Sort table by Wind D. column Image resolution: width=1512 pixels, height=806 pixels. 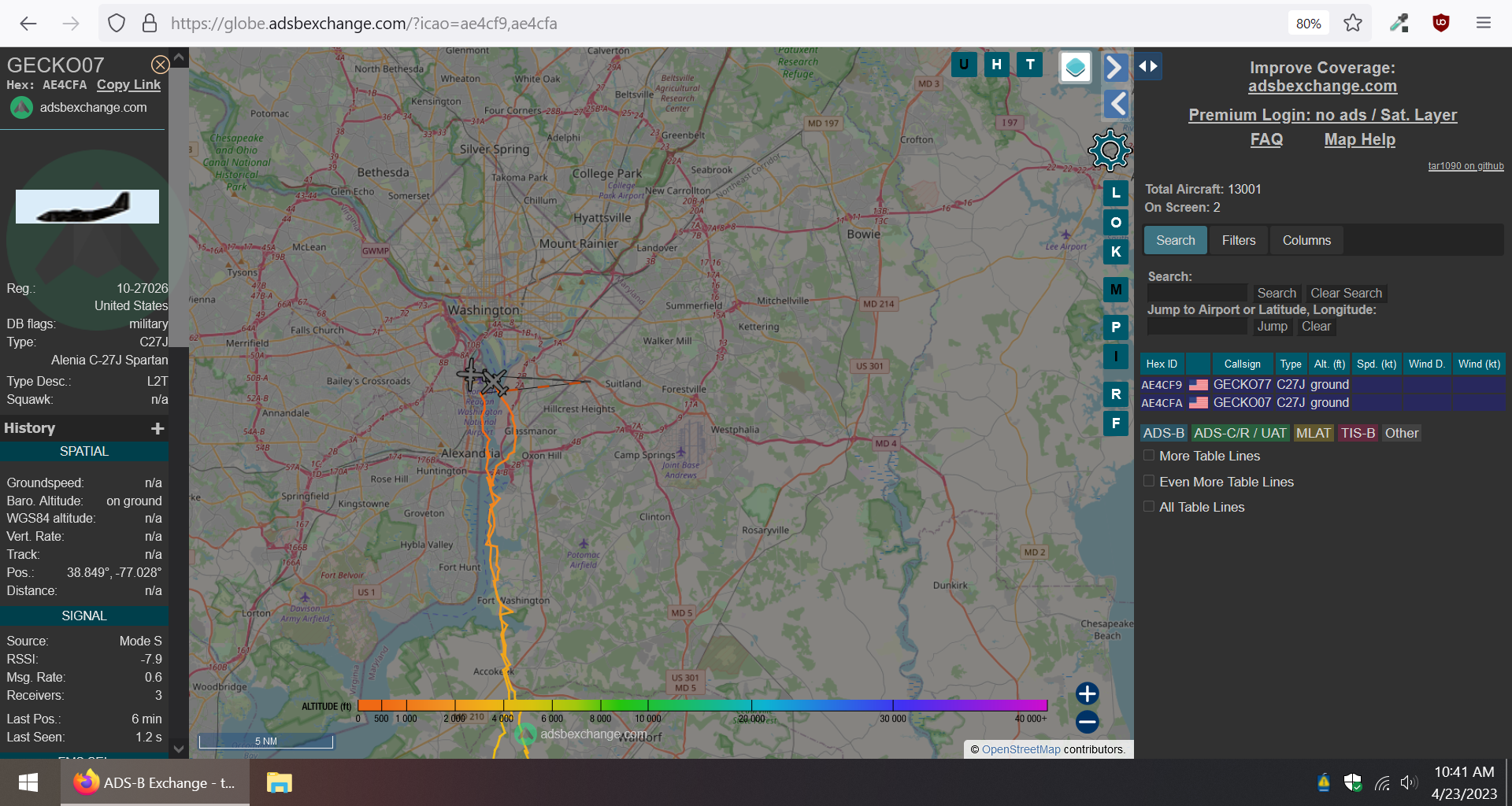(1427, 364)
